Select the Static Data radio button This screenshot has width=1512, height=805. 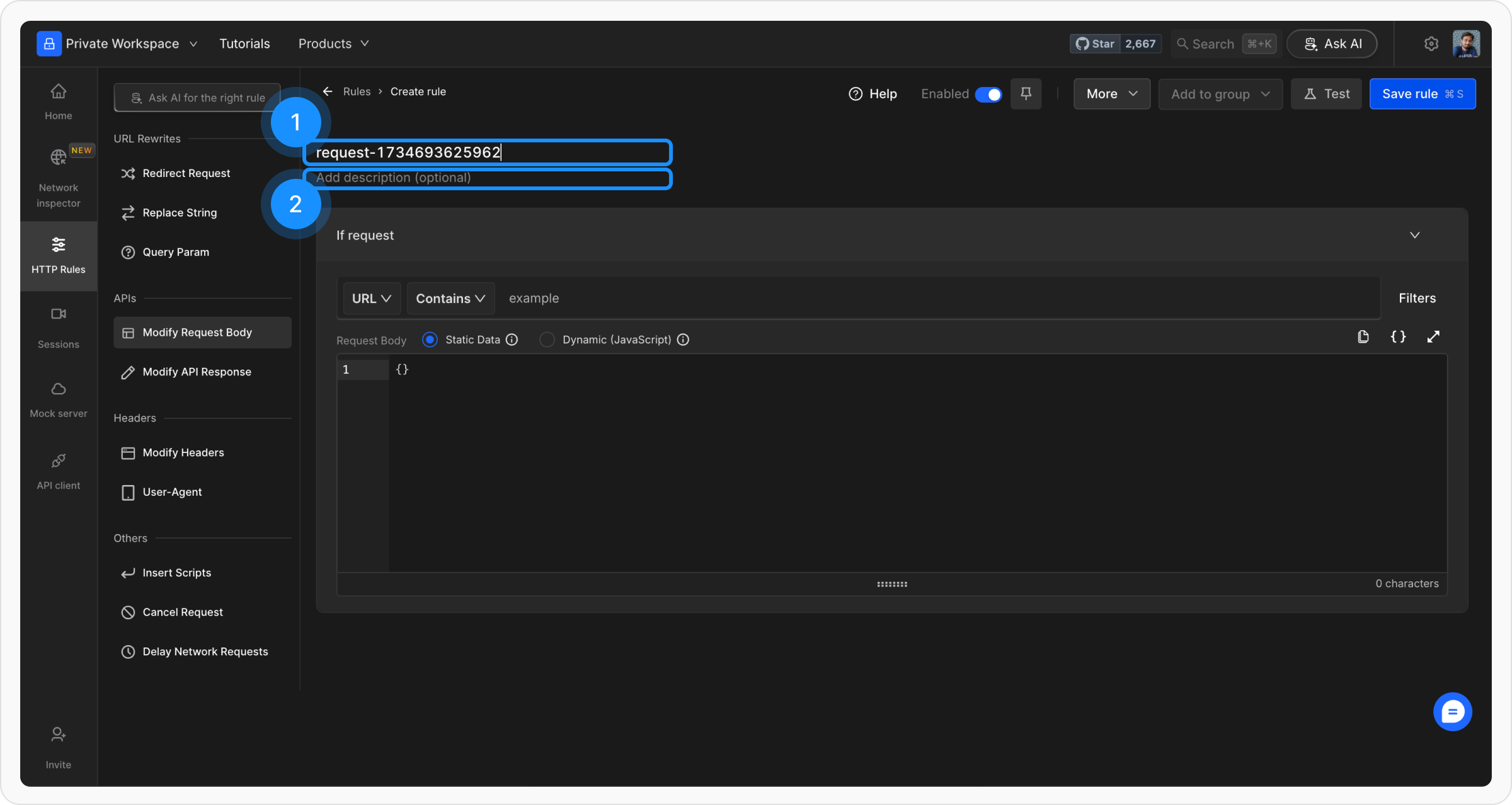point(430,340)
